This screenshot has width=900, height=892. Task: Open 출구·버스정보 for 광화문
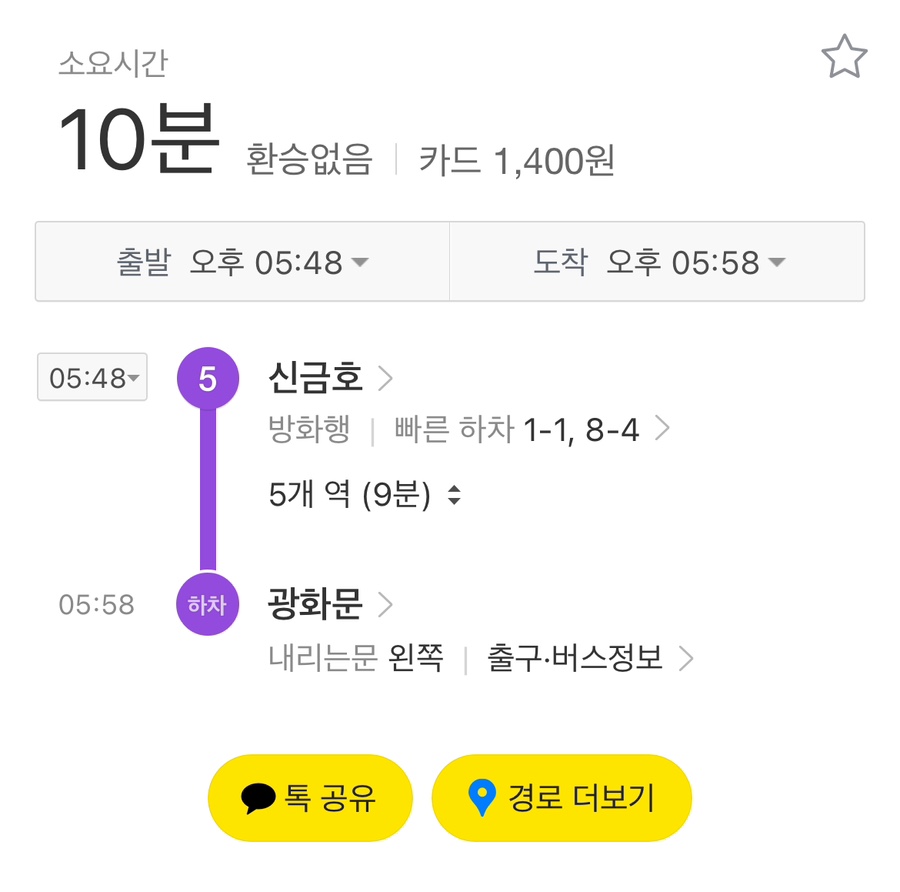coord(574,658)
